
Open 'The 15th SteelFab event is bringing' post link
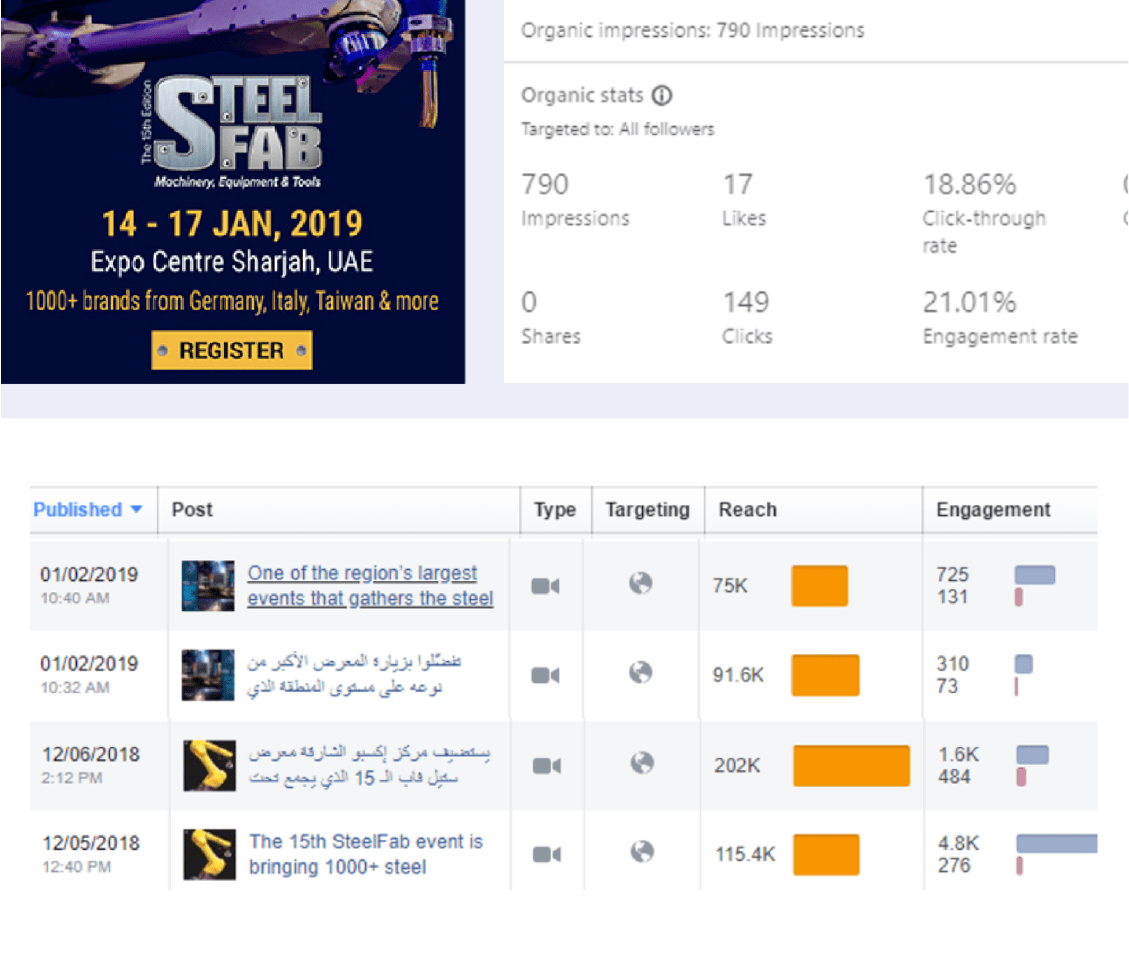(366, 854)
